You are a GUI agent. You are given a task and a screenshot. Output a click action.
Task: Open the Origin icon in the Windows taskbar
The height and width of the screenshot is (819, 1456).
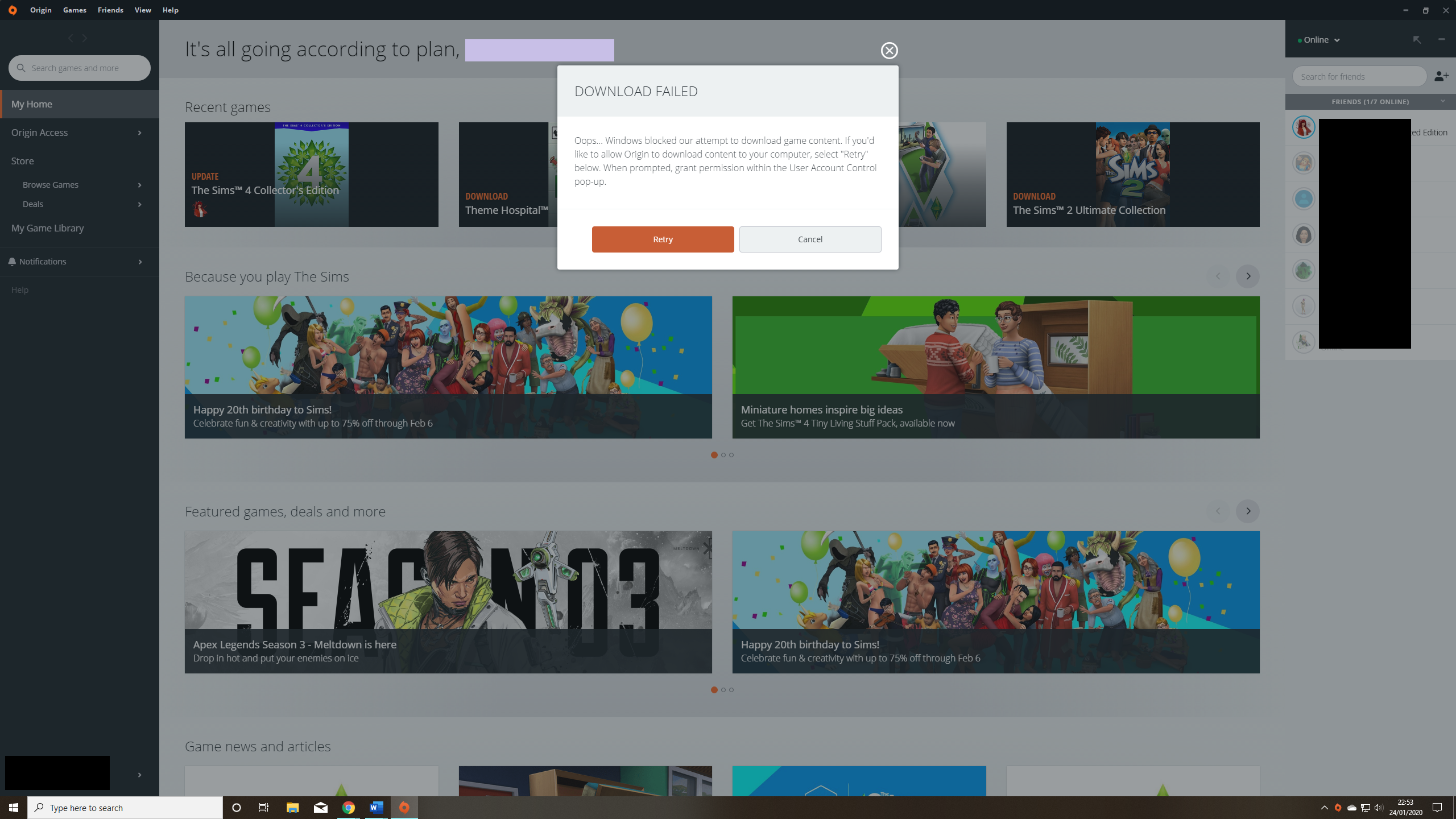pyautogui.click(x=404, y=808)
